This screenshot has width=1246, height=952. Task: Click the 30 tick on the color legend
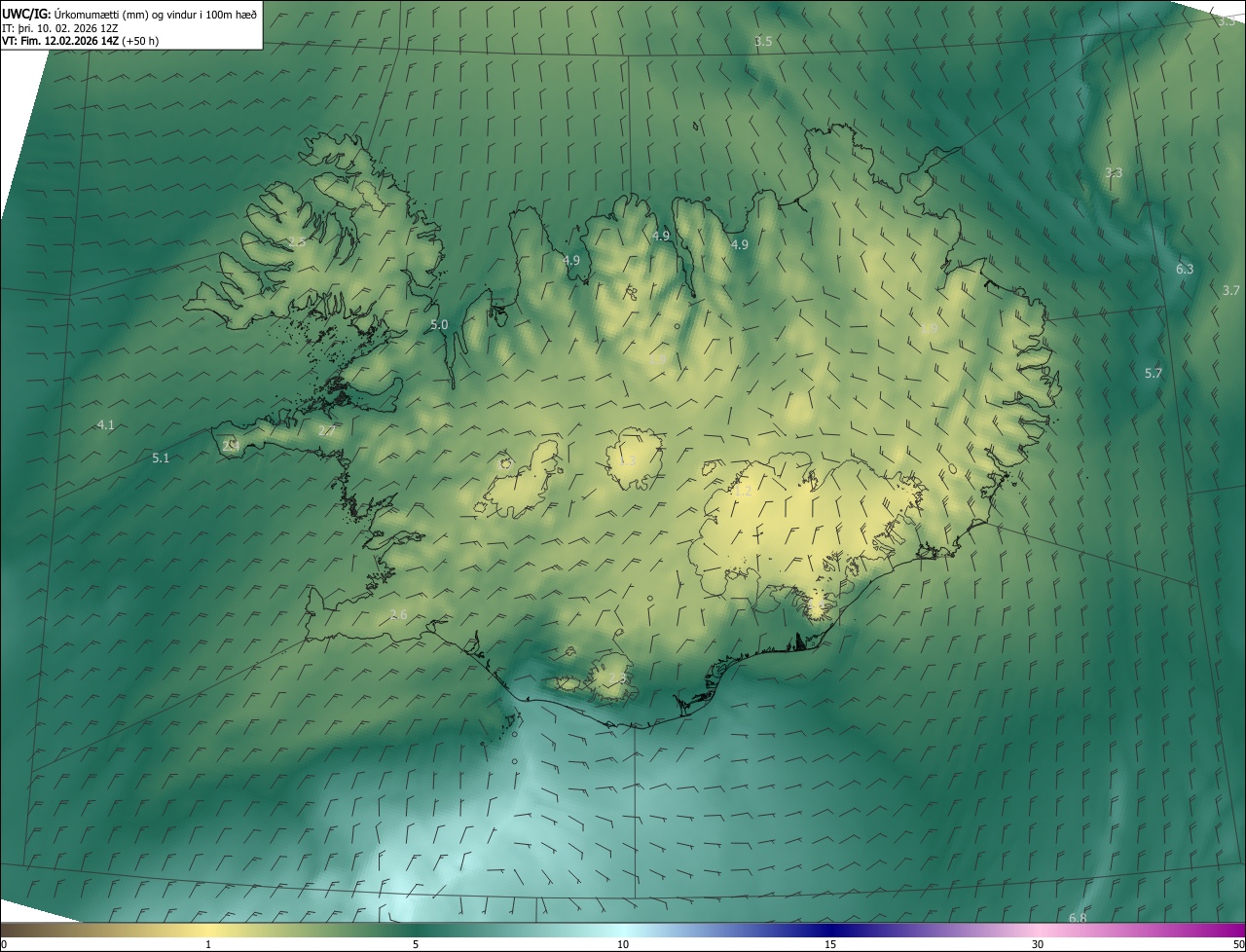click(x=1038, y=944)
